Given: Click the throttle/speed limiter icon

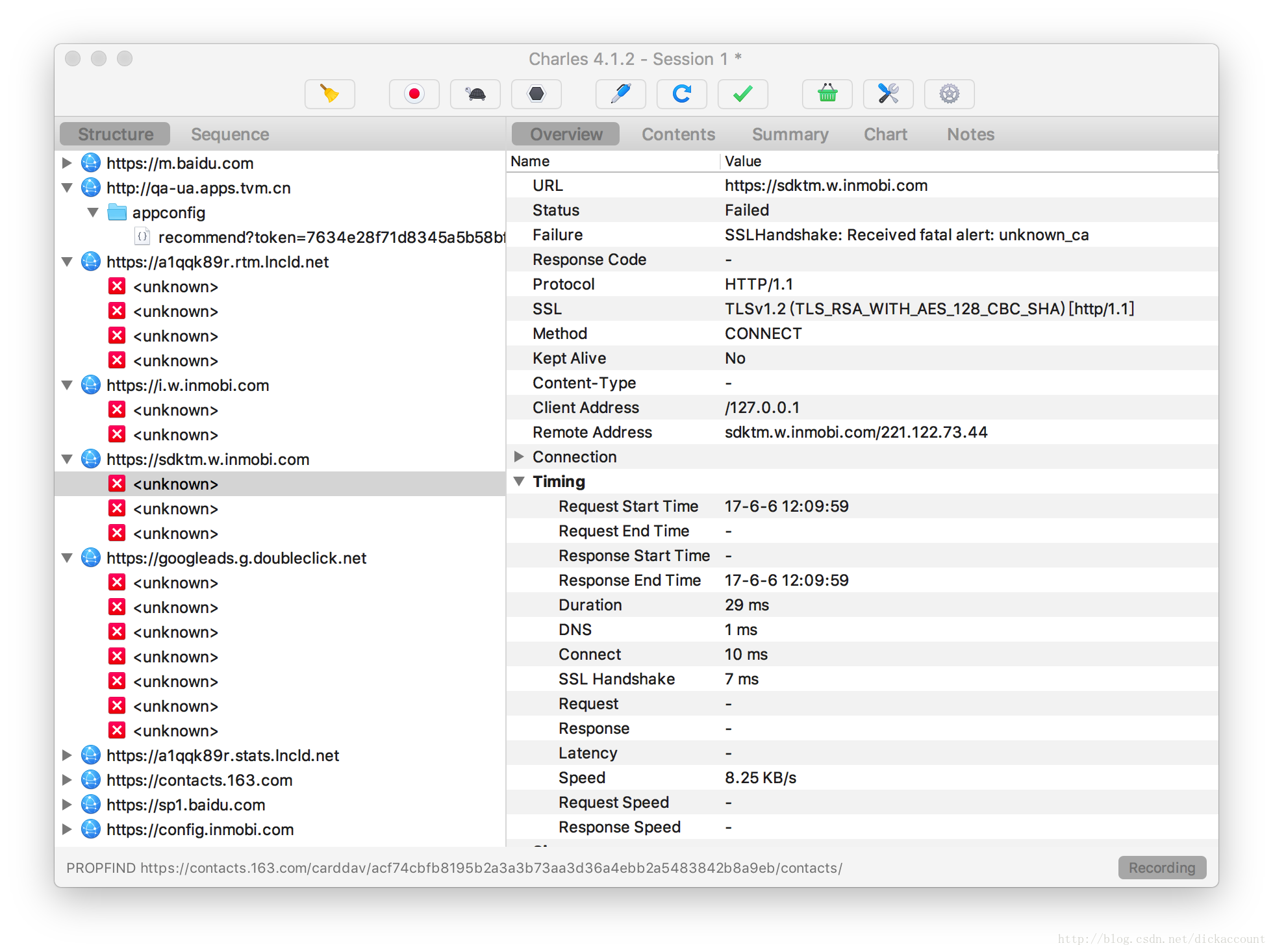Looking at the screenshot, I should 475,94.
